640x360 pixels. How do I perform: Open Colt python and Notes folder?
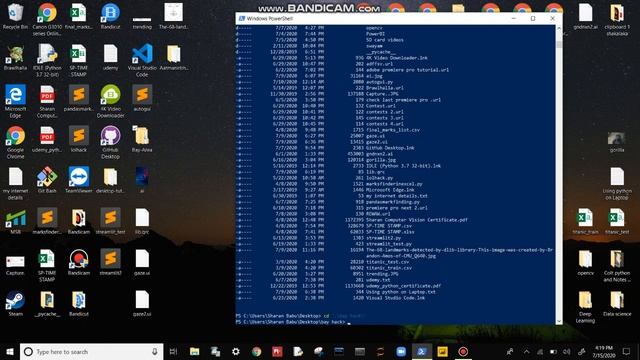(x=617, y=265)
